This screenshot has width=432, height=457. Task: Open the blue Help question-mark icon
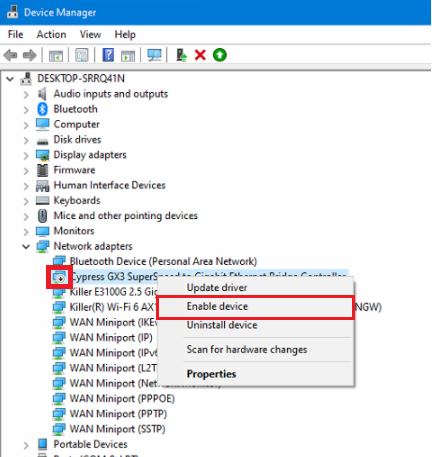(108, 55)
